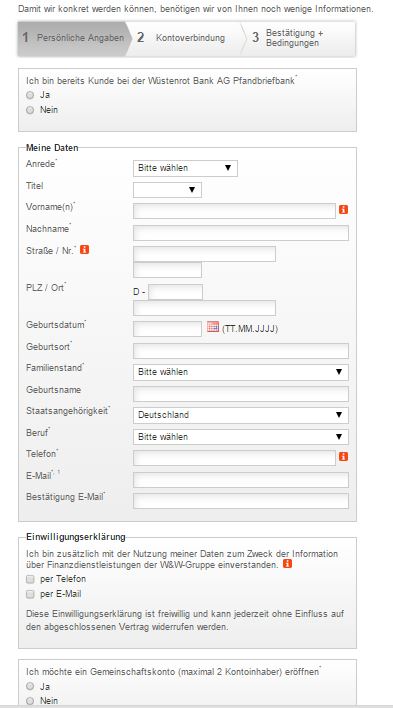This screenshot has width=393, height=708.
Task: Focus the Geburtsort text field
Action: coord(241,350)
